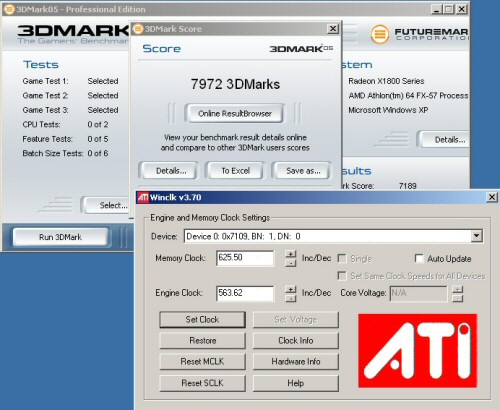Click the 3DMark05 main window title icon
This screenshot has width=500, height=410.
pos(9,9)
